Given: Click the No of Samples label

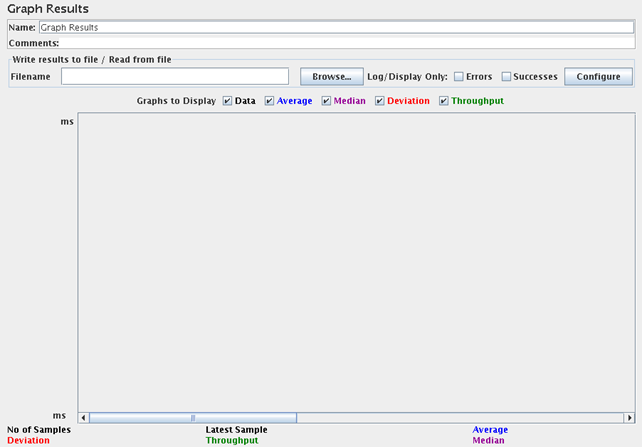Looking at the screenshot, I should coord(39,430).
